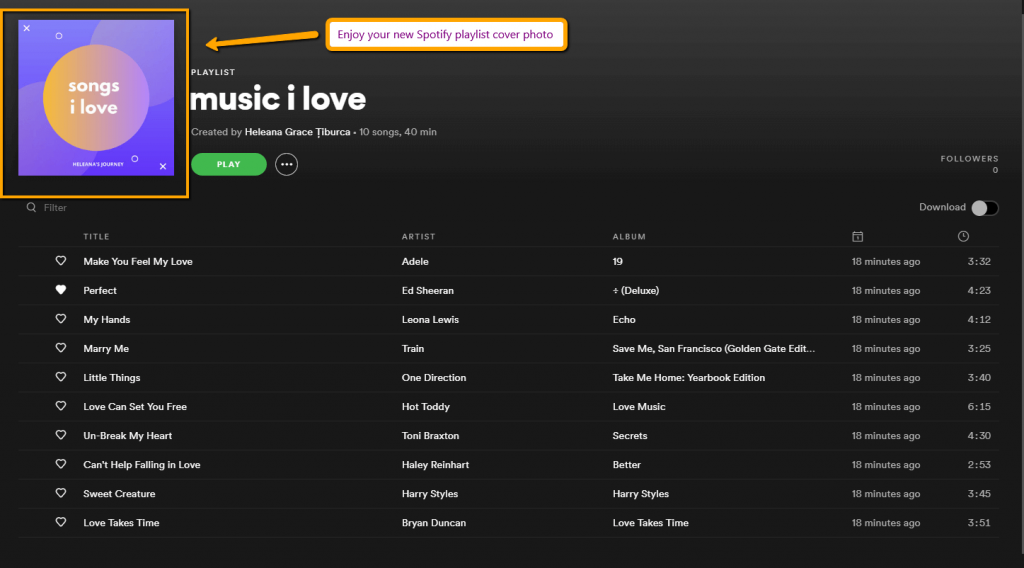
Task: Open artist Hot Toddy
Action: [426, 407]
